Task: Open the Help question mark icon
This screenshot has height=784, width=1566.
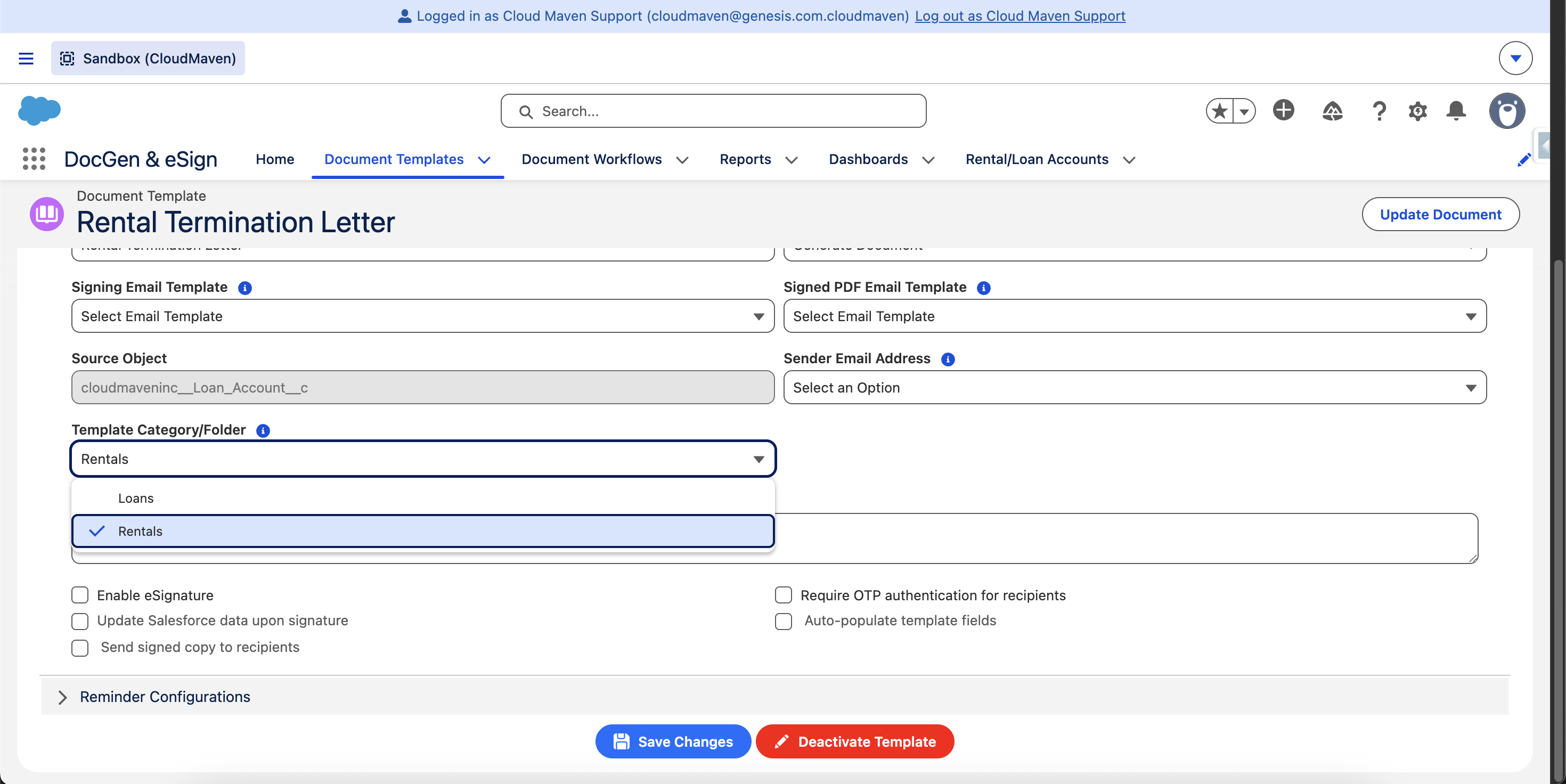Action: pyautogui.click(x=1380, y=111)
